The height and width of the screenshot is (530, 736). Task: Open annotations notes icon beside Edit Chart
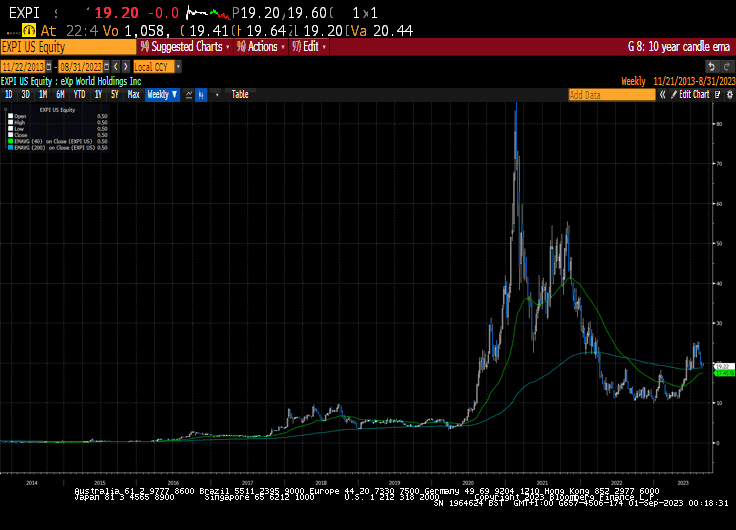coord(718,94)
